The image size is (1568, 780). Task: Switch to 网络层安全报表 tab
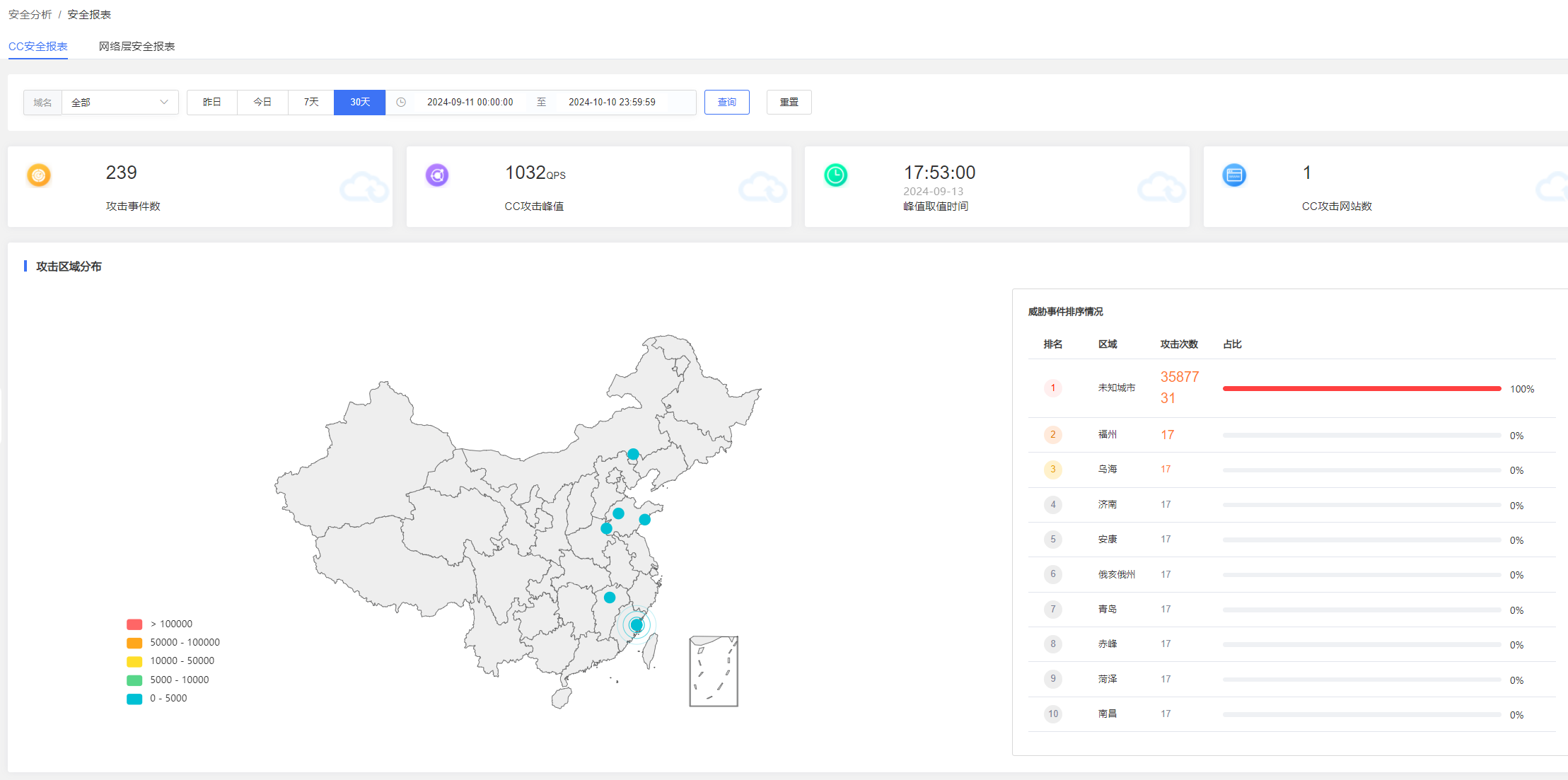[137, 46]
